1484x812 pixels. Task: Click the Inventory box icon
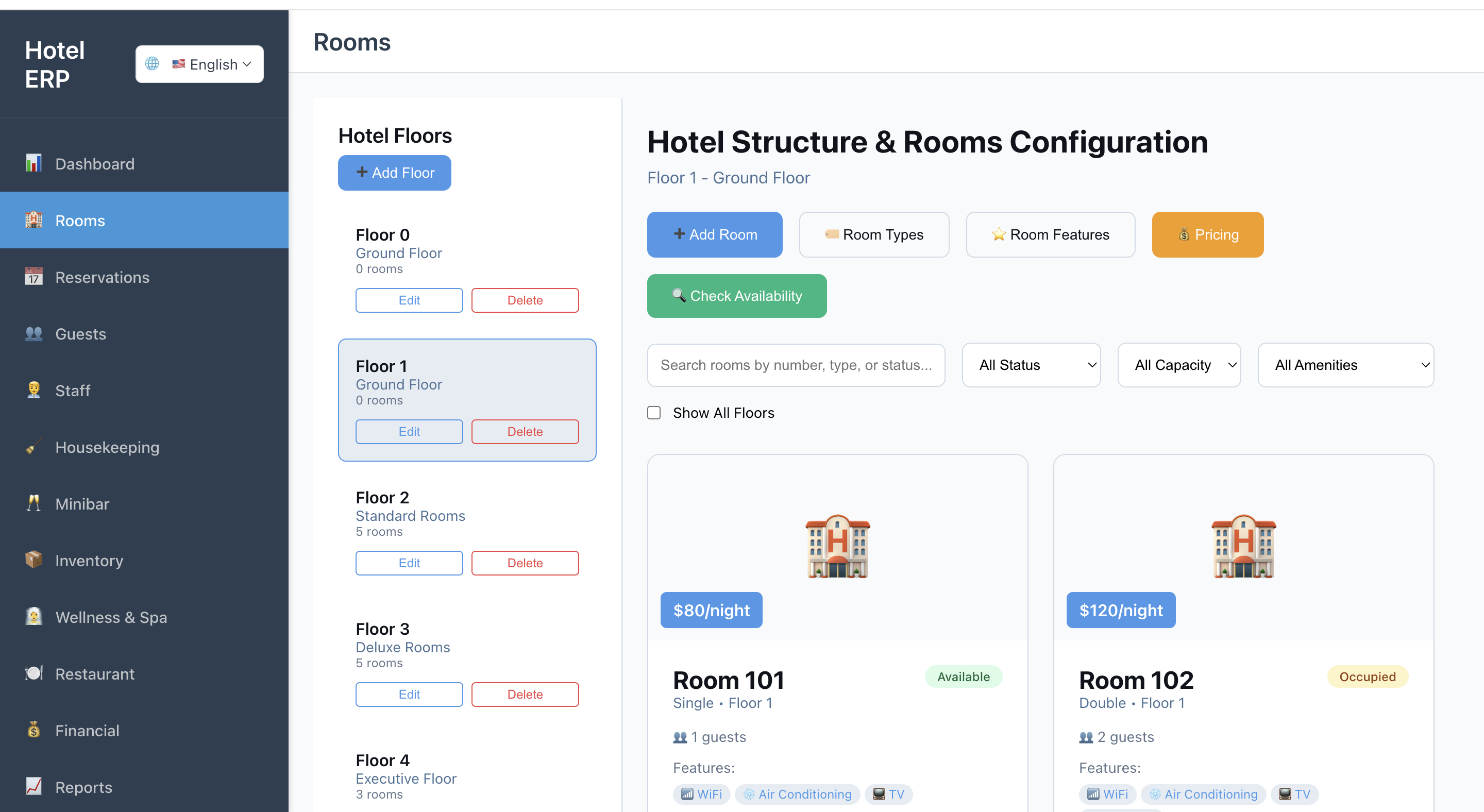tap(33, 560)
